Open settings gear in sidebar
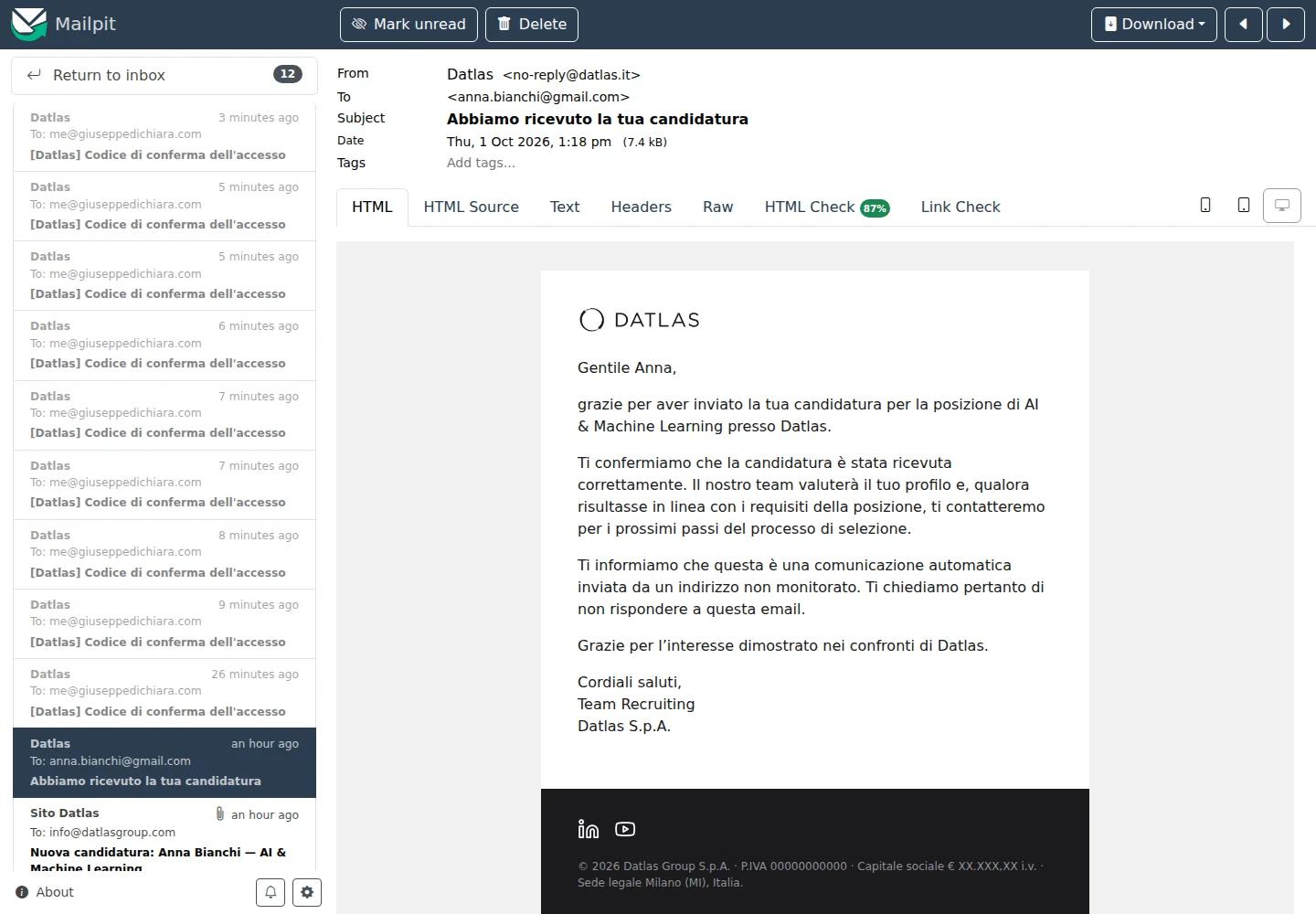Image resolution: width=1316 pixels, height=914 pixels. pos(307,892)
